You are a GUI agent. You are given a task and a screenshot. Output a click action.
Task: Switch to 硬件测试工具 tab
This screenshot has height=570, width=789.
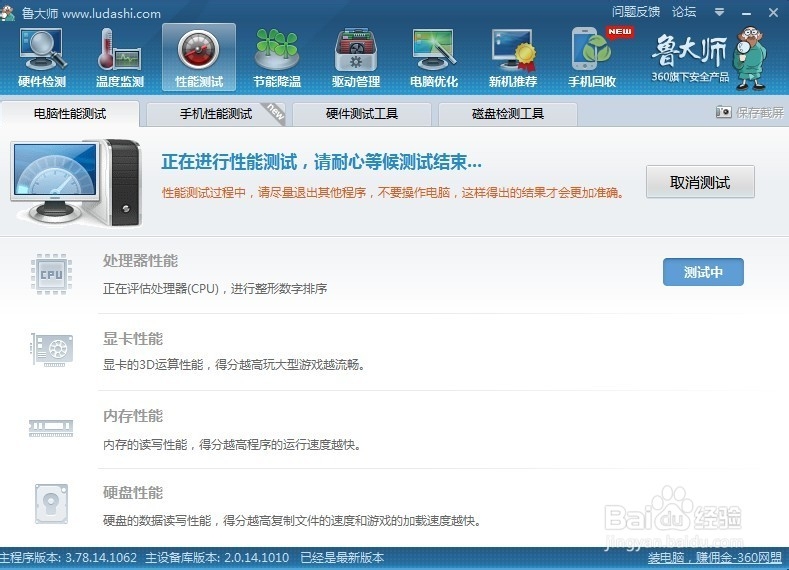362,114
